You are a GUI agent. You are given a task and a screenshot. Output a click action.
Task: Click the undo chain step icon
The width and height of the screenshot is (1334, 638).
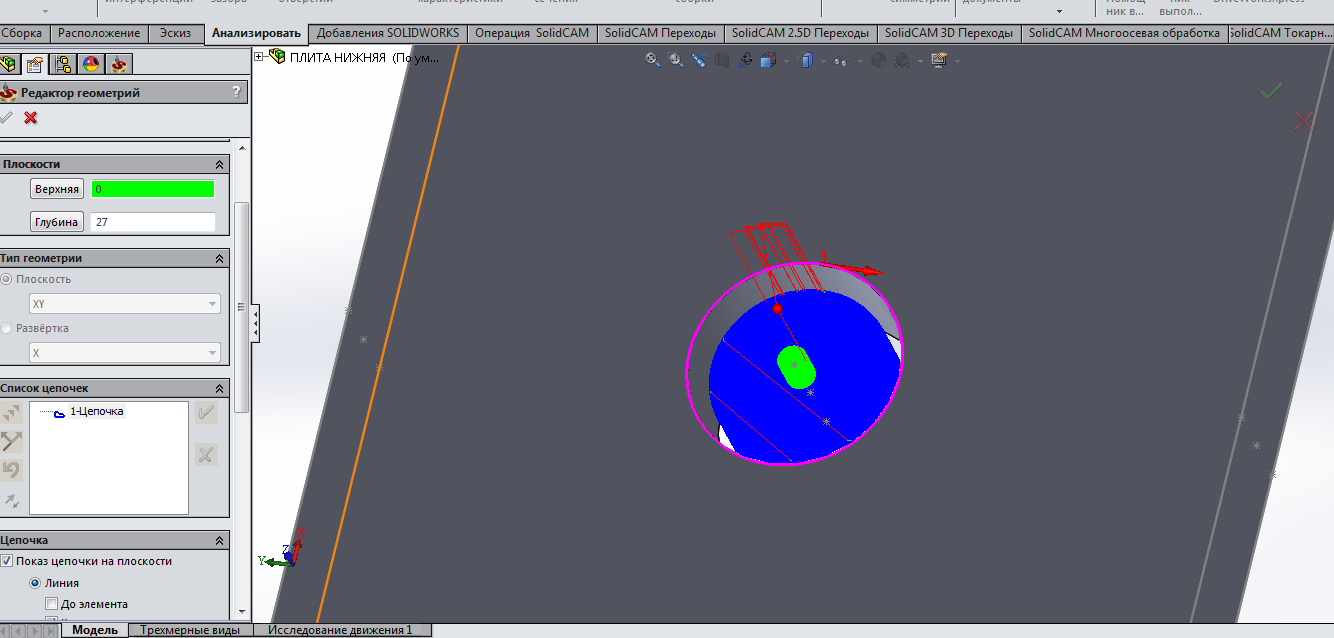(11, 470)
